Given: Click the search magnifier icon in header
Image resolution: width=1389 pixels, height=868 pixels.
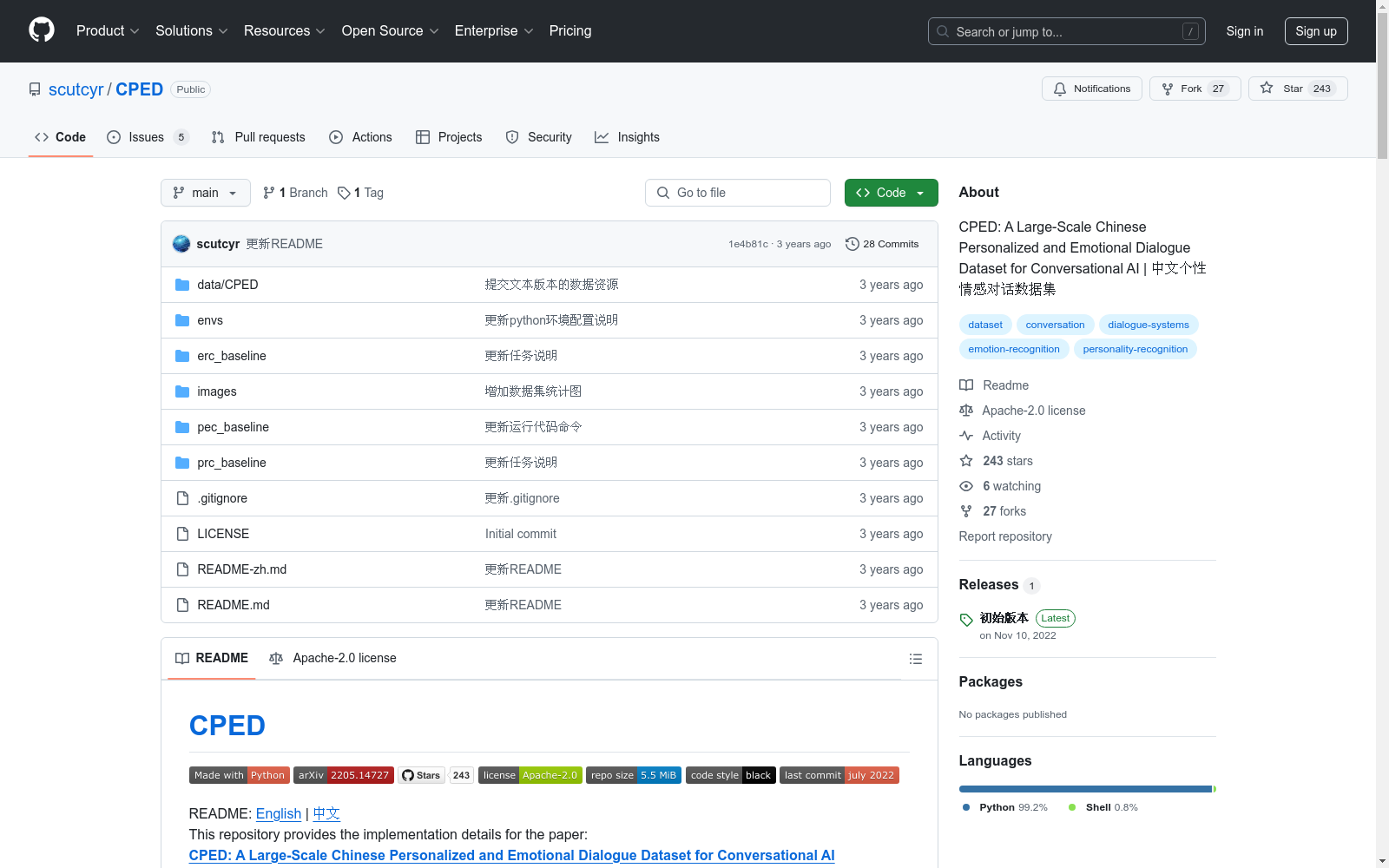Looking at the screenshot, I should pyautogui.click(x=943, y=31).
